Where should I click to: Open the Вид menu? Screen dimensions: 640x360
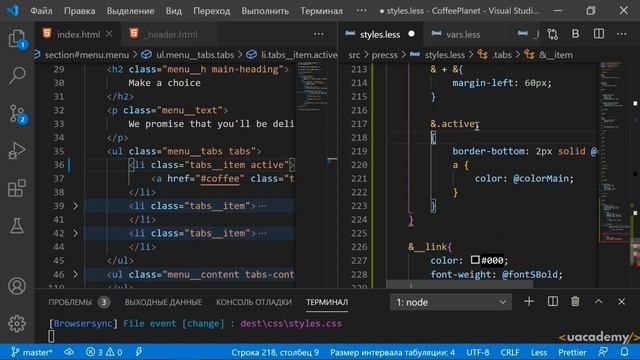click(173, 11)
